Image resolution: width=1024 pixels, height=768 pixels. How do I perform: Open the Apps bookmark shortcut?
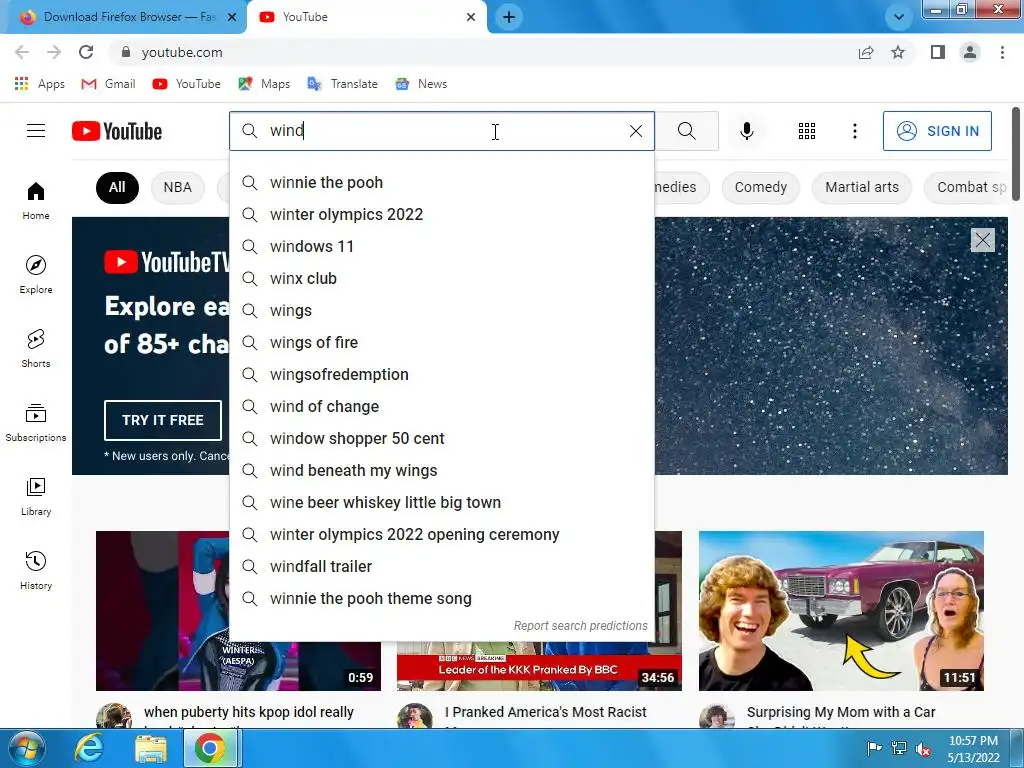coord(39,84)
